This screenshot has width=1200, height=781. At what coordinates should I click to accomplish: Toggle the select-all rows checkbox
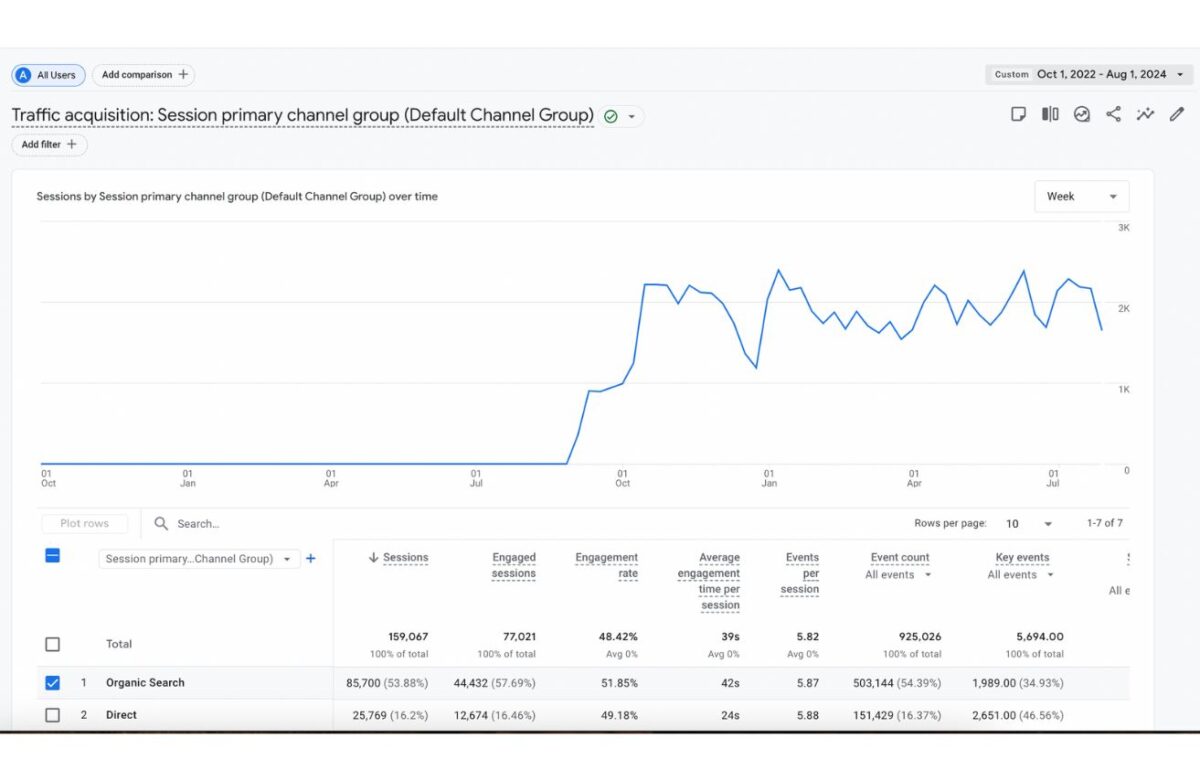[x=52, y=559]
